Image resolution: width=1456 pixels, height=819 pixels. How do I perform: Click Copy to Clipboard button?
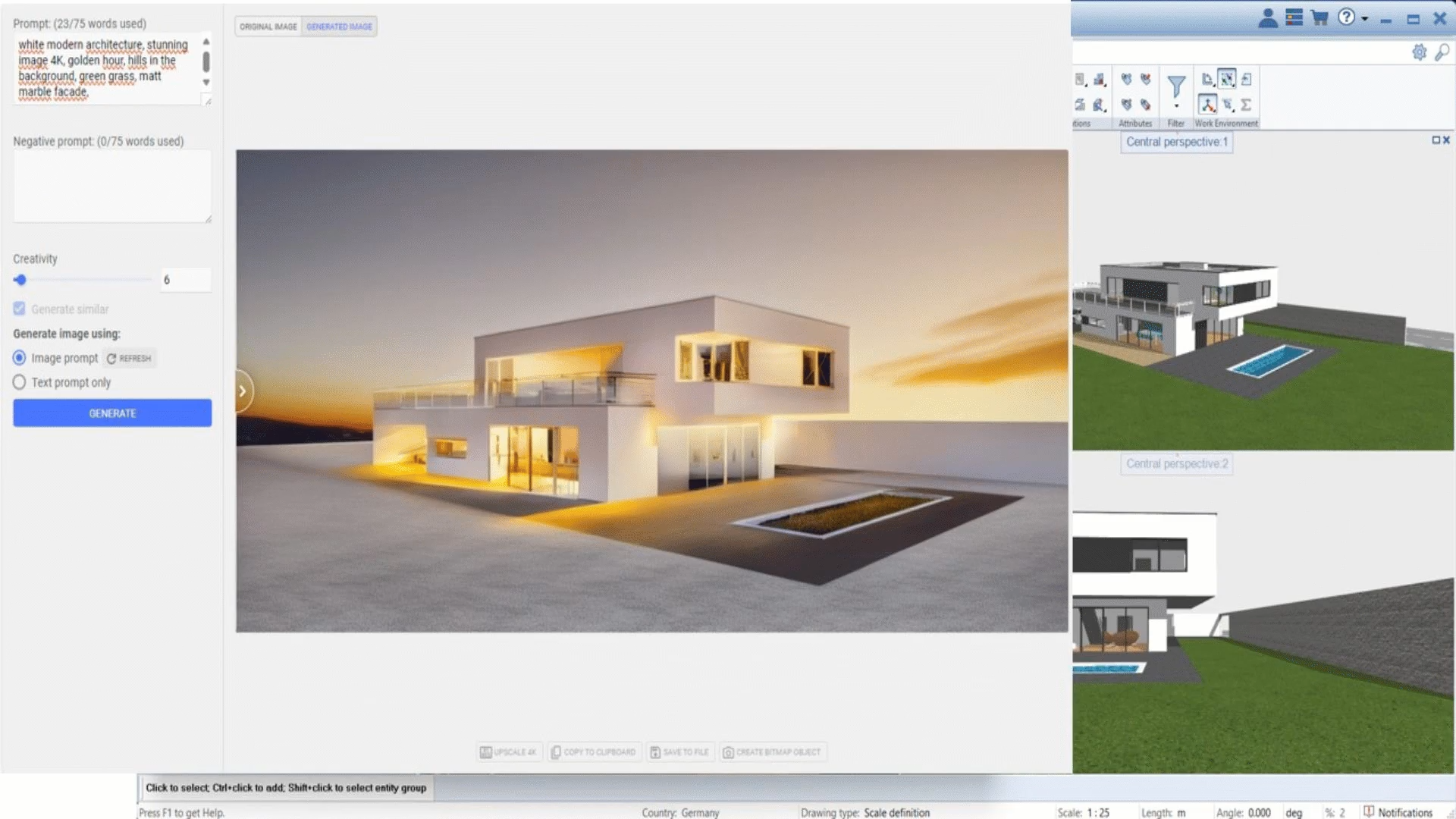pyautogui.click(x=594, y=752)
